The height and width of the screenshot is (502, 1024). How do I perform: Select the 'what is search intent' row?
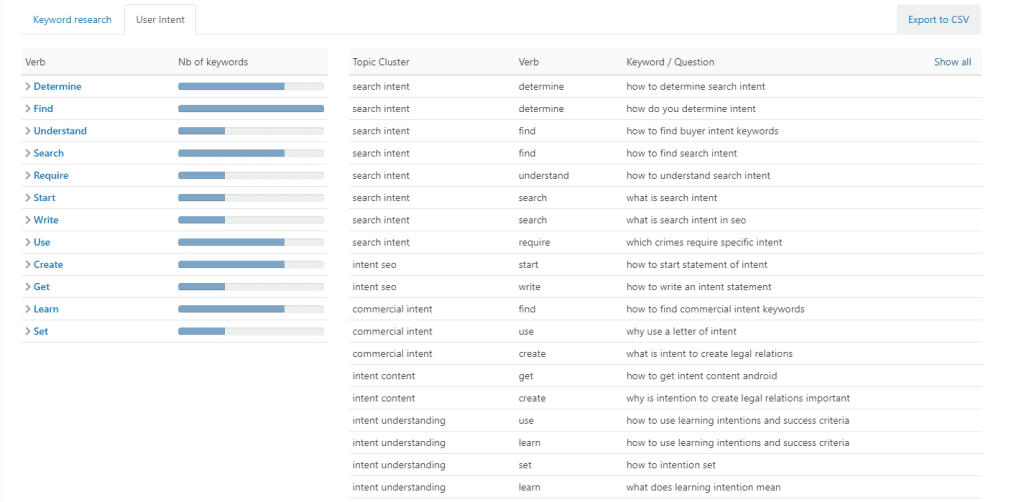[665, 198]
